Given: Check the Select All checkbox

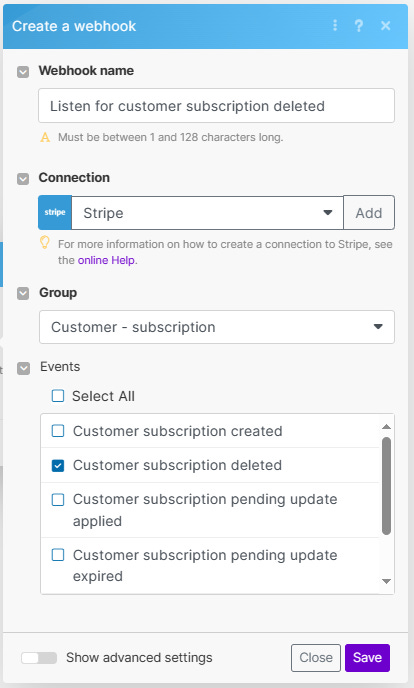Looking at the screenshot, I should (58, 396).
